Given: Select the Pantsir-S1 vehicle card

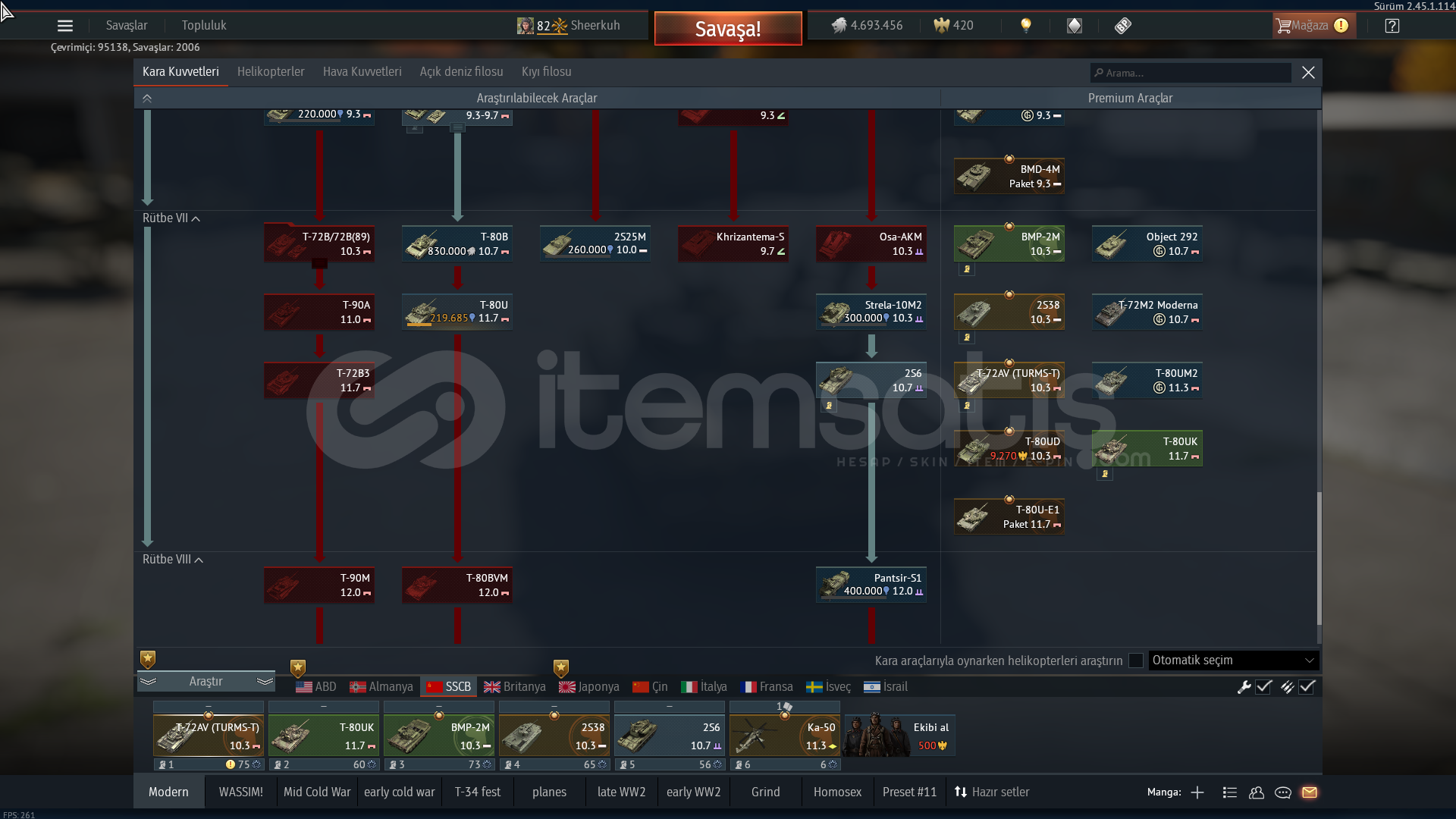Looking at the screenshot, I should (x=871, y=585).
